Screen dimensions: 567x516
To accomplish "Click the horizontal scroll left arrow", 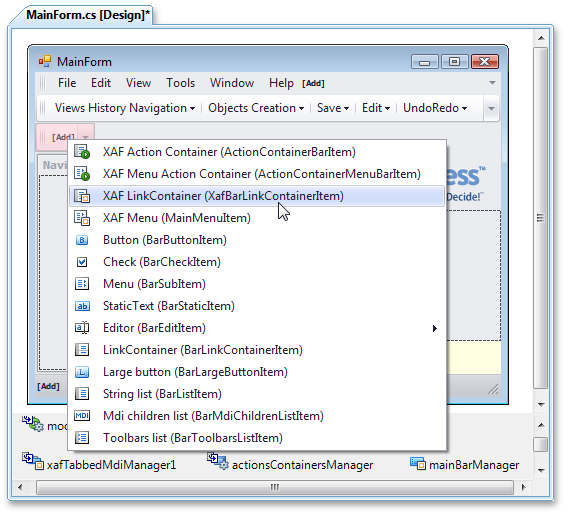I will coord(20,487).
